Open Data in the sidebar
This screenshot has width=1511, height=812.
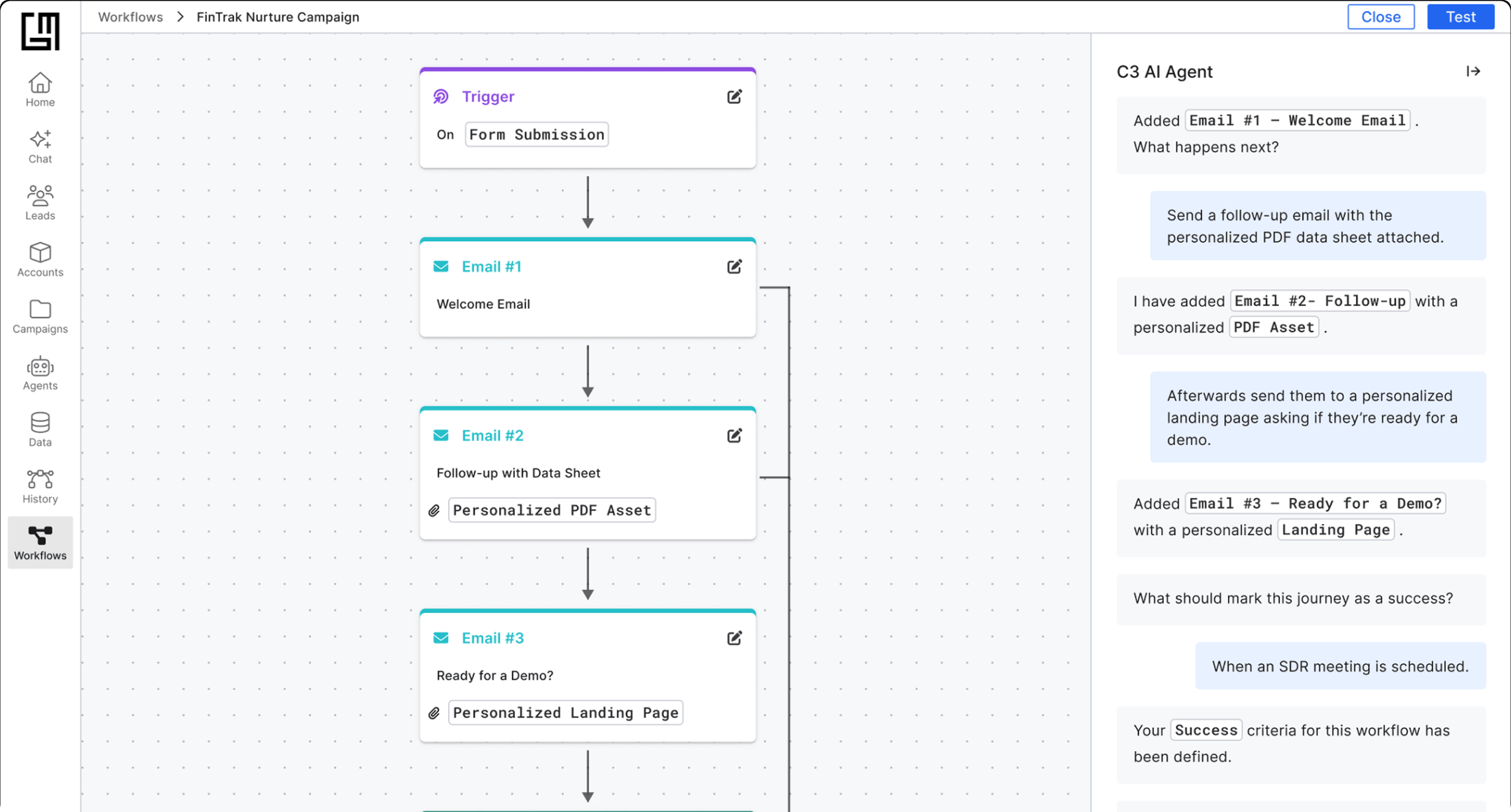pyautogui.click(x=40, y=429)
